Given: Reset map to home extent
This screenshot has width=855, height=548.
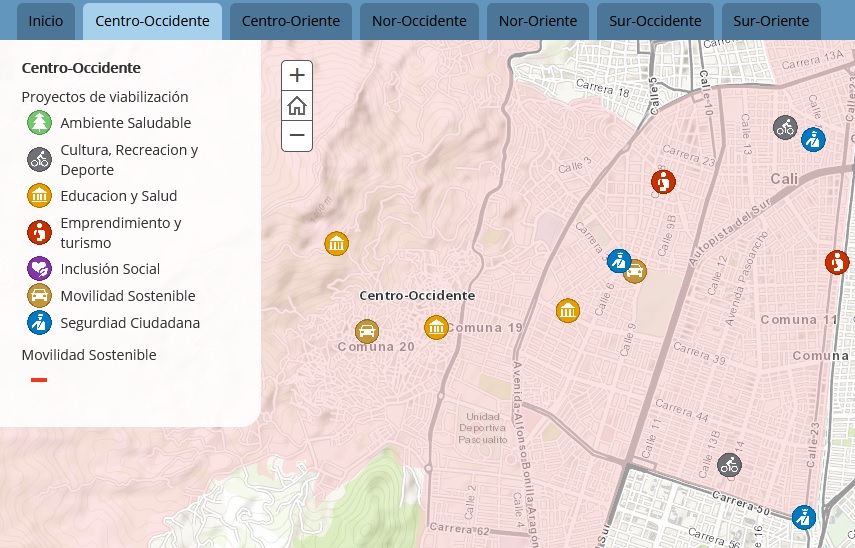Looking at the screenshot, I should tap(297, 106).
